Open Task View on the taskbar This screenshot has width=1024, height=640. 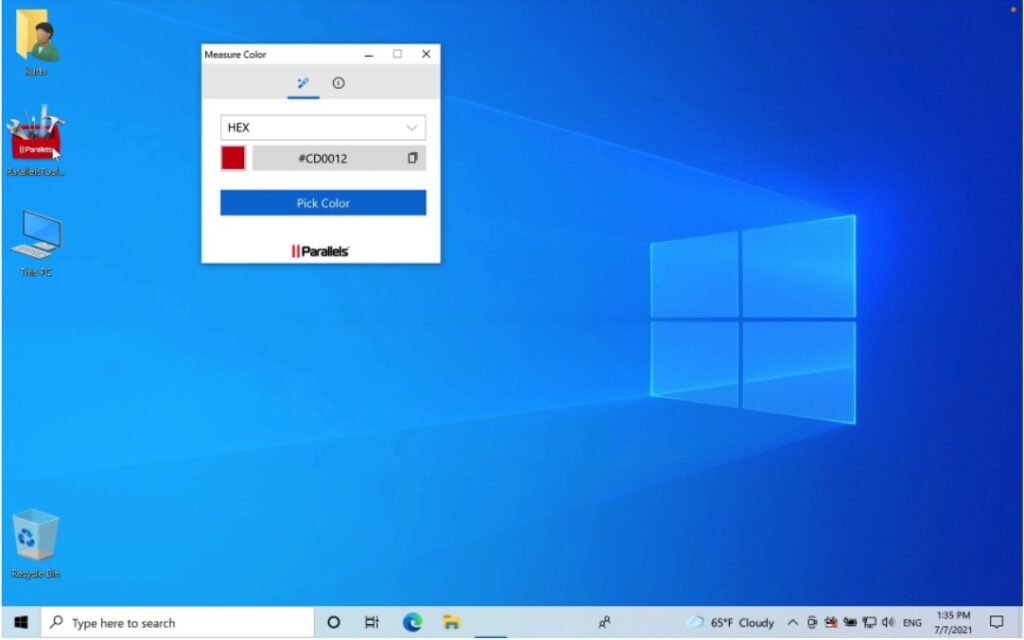372,621
